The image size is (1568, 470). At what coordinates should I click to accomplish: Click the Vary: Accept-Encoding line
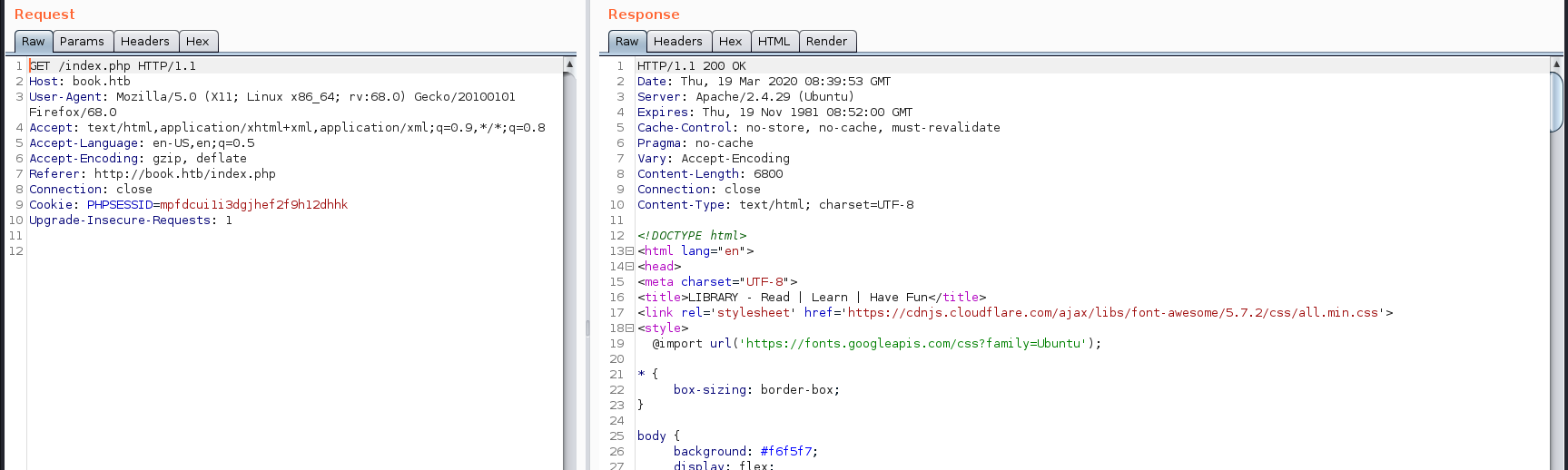pyautogui.click(x=714, y=159)
